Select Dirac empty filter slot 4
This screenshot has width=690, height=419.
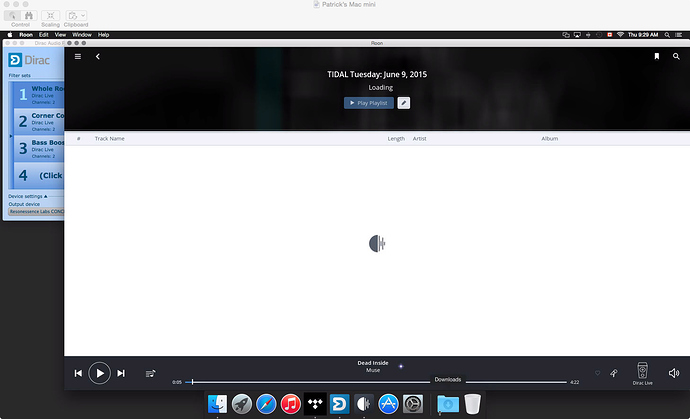tap(39, 176)
